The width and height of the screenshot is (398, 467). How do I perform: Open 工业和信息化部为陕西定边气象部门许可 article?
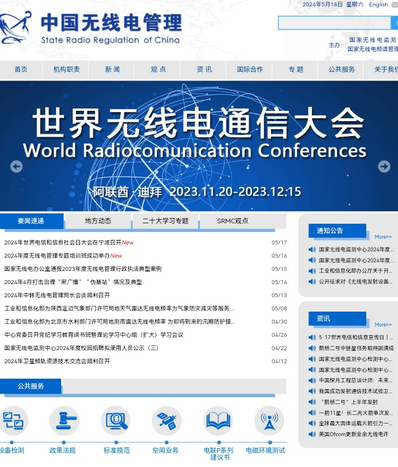coord(119,309)
